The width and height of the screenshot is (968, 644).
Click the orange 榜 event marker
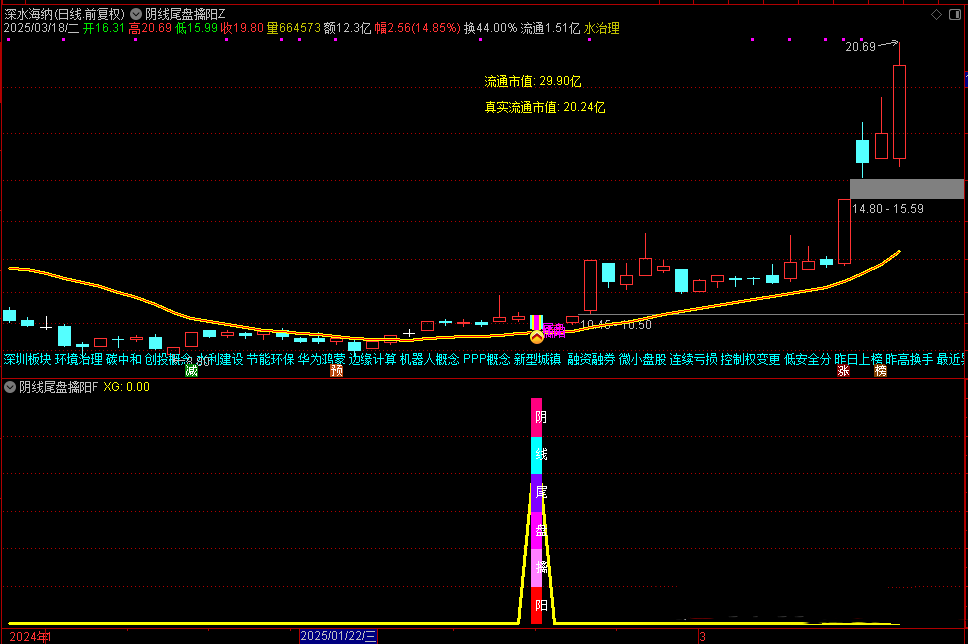click(x=880, y=371)
